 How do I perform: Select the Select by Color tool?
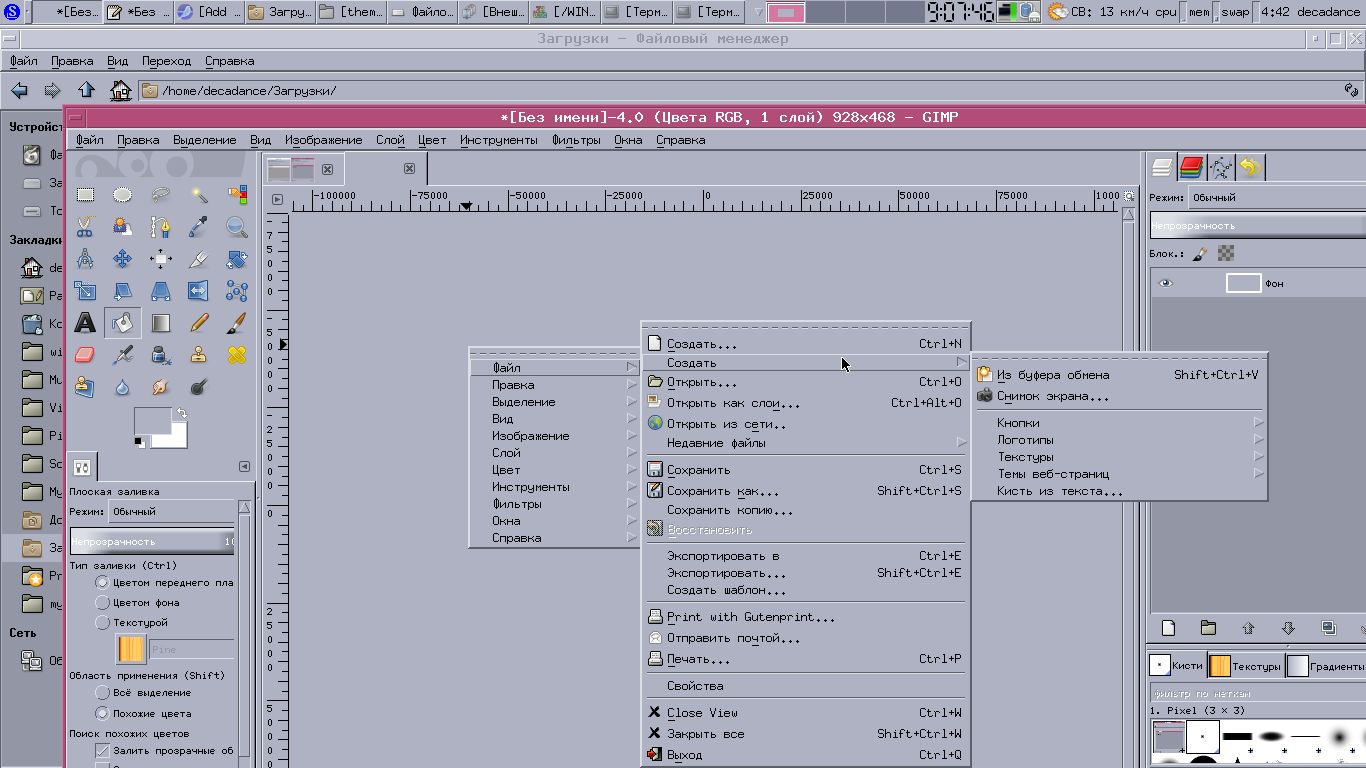point(237,195)
